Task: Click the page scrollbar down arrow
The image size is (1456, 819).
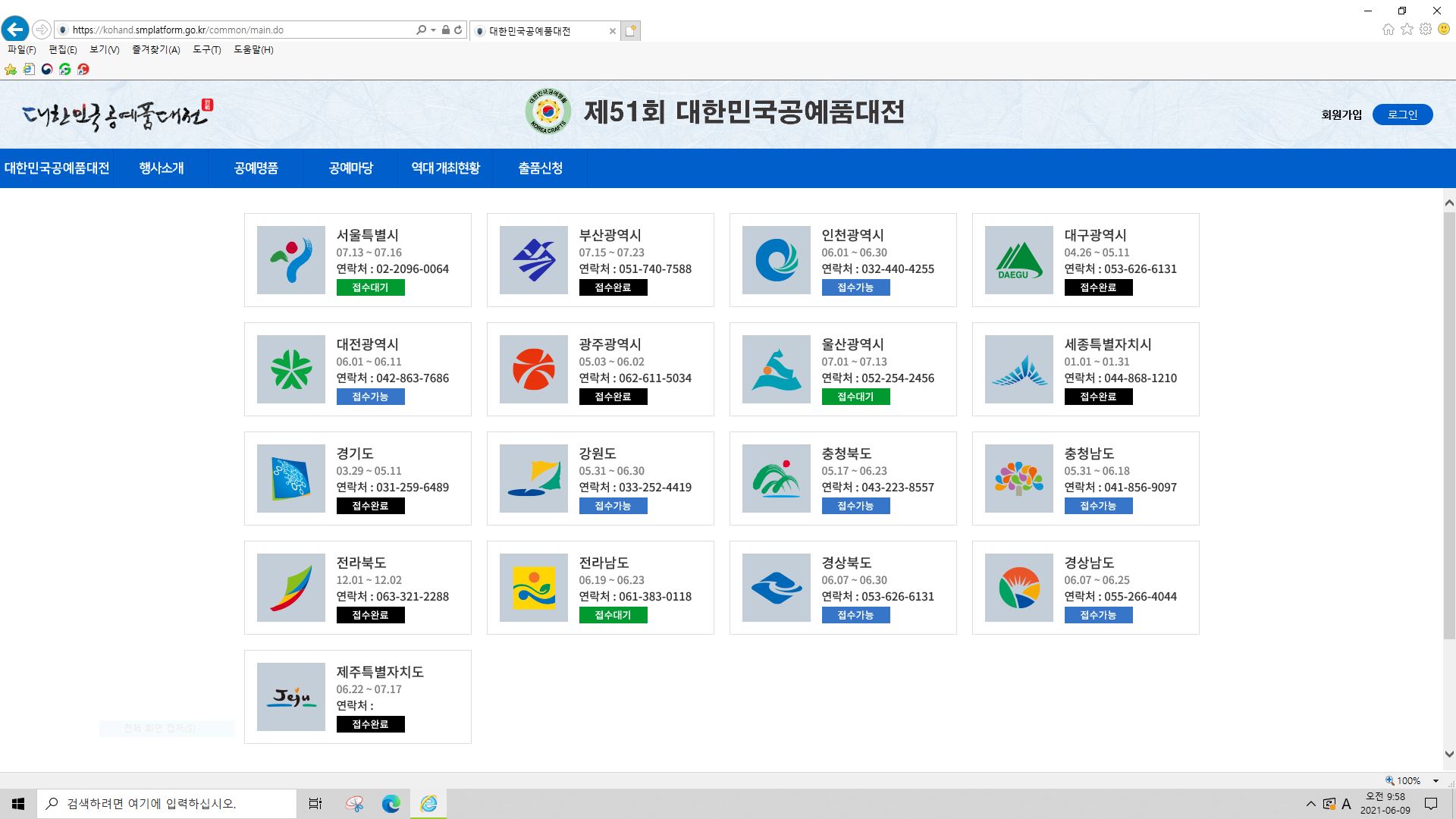Action: click(x=1449, y=755)
